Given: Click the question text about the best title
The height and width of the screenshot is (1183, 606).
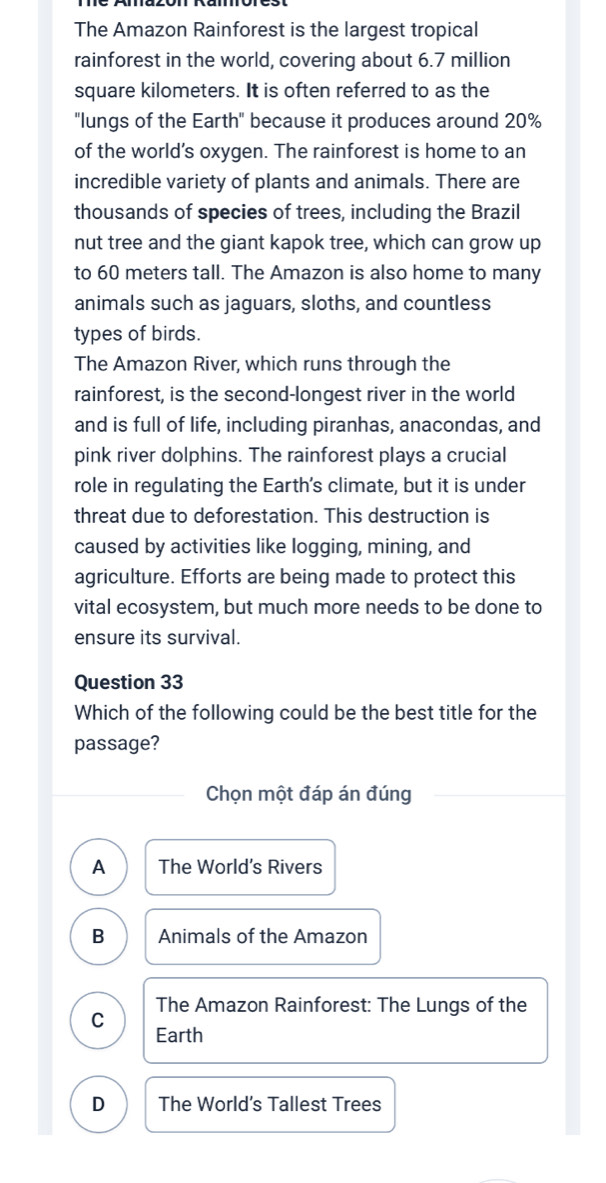Looking at the screenshot, I should tap(306, 727).
